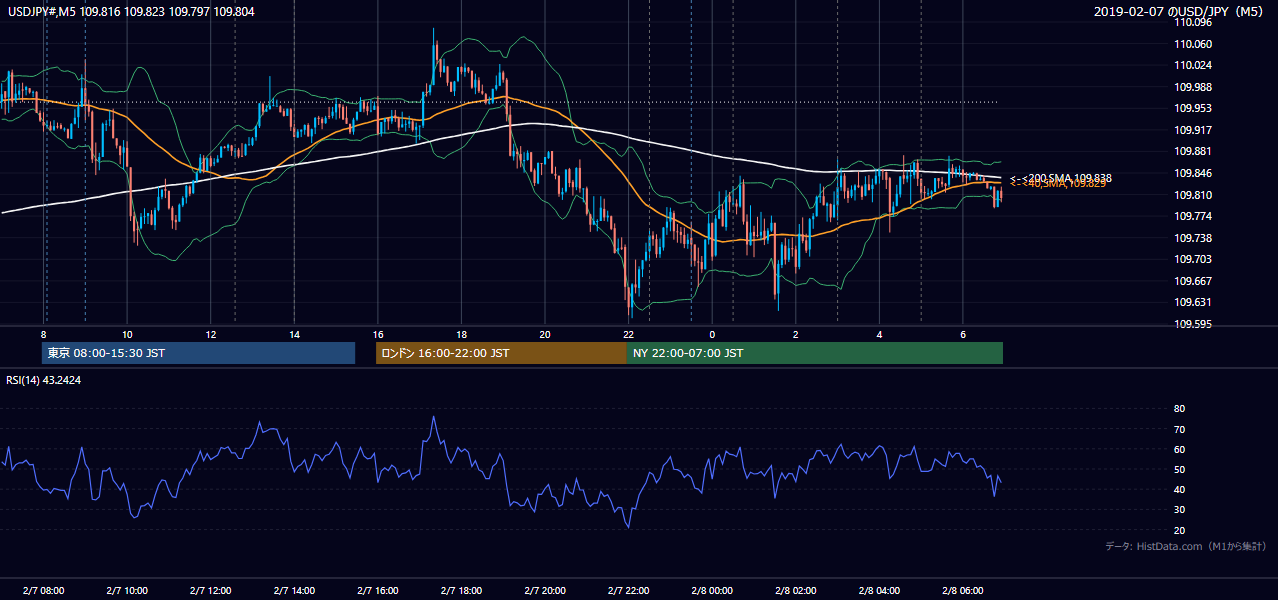Click price axis label 110.096
The width and height of the screenshot is (1278, 600).
pos(1194,22)
